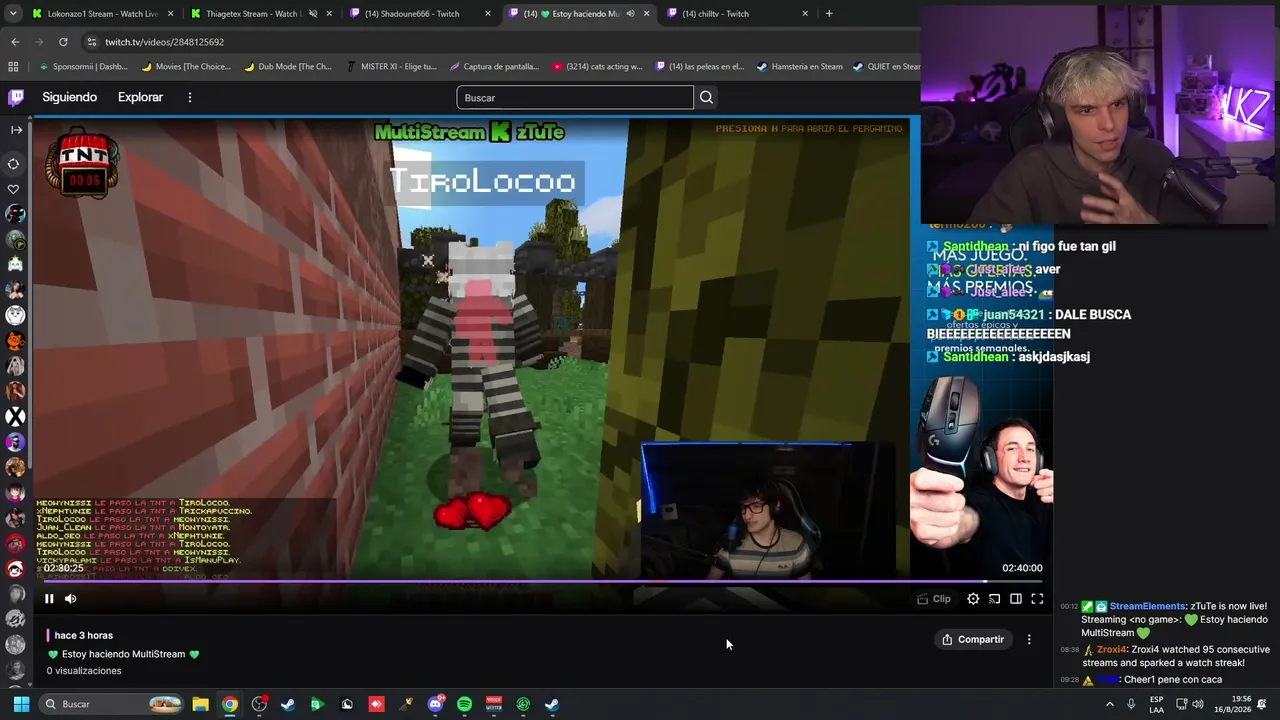Image resolution: width=1280 pixels, height=720 pixels.
Task: Click the circular icon above the sidebar heart
Action: click(14, 164)
